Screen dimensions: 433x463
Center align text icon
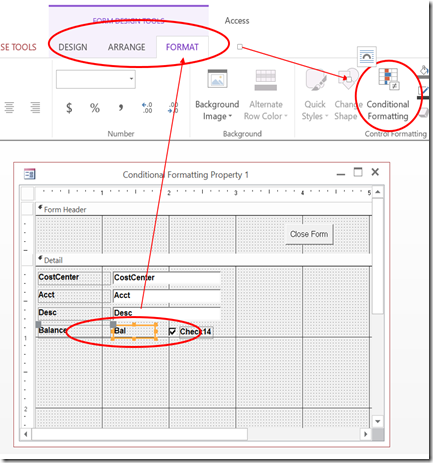tap(9, 107)
